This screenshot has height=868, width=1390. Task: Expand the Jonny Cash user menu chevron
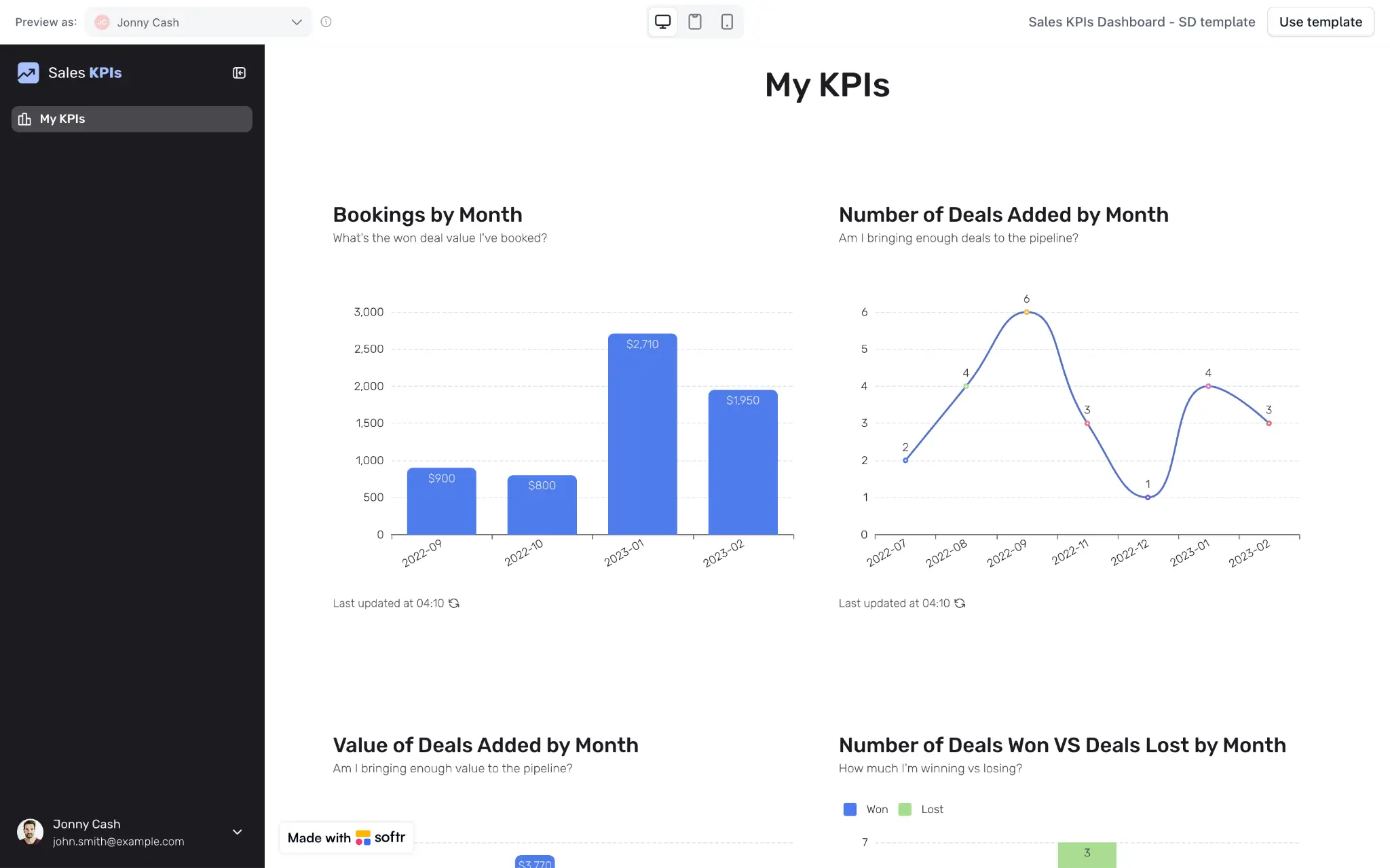click(238, 832)
